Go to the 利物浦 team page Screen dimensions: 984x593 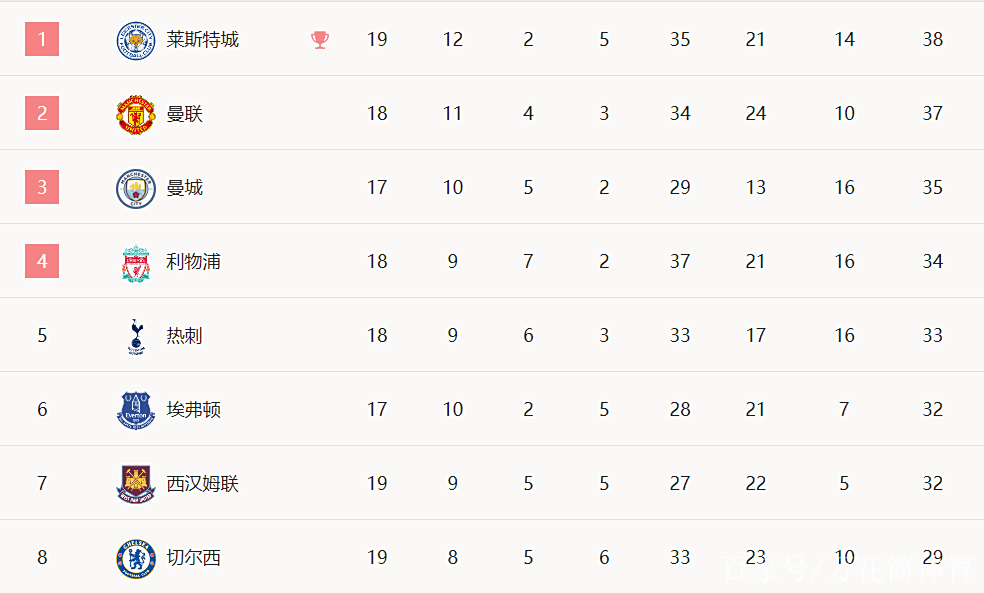pyautogui.click(x=194, y=262)
